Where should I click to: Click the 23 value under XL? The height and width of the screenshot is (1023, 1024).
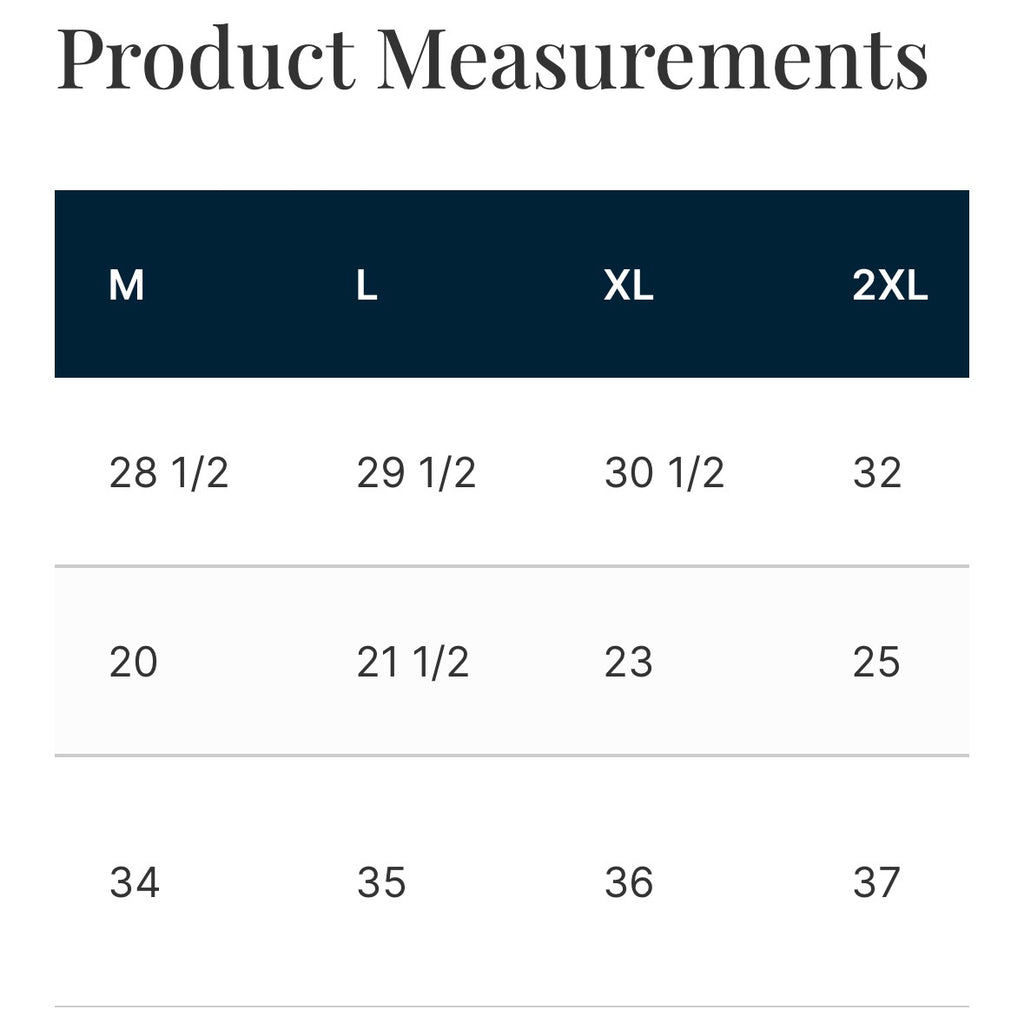(628, 662)
